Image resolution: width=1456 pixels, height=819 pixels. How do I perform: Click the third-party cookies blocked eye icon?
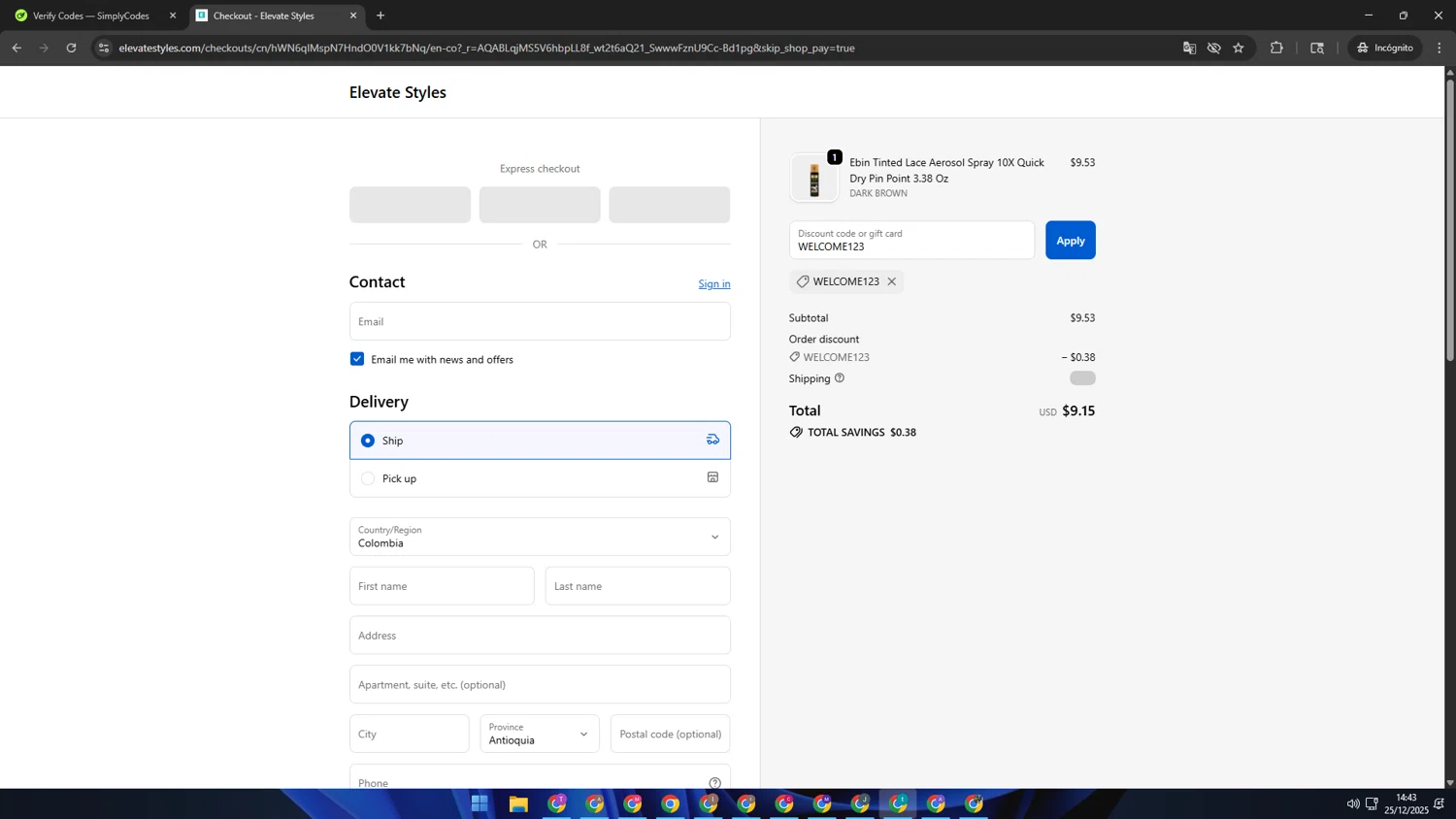pos(1213,48)
